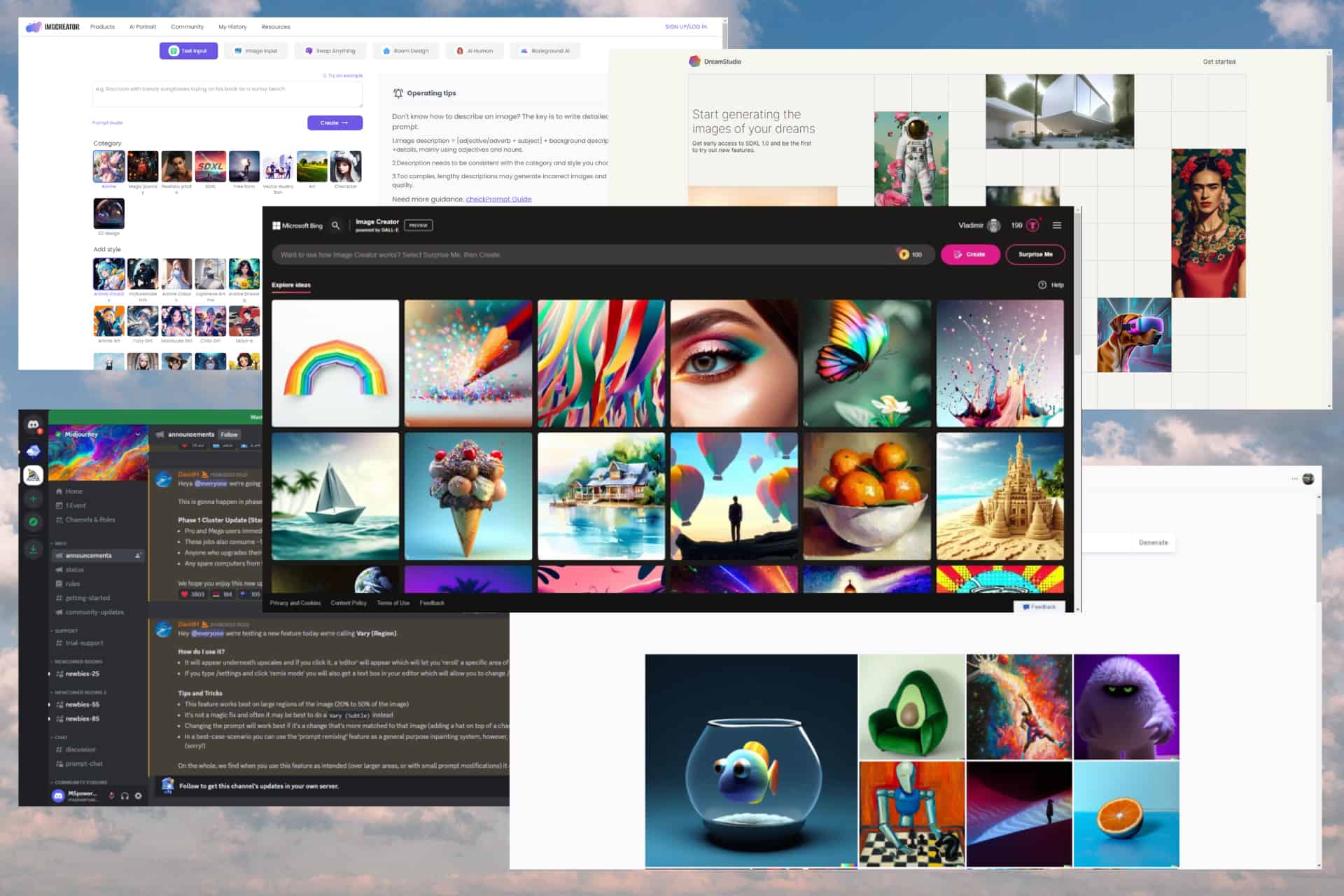
Task: Open the sandcastle thumbnail in Bing
Action: [x=1000, y=496]
